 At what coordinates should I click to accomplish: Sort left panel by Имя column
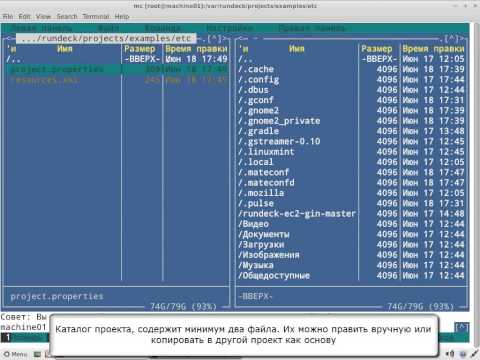[65, 49]
